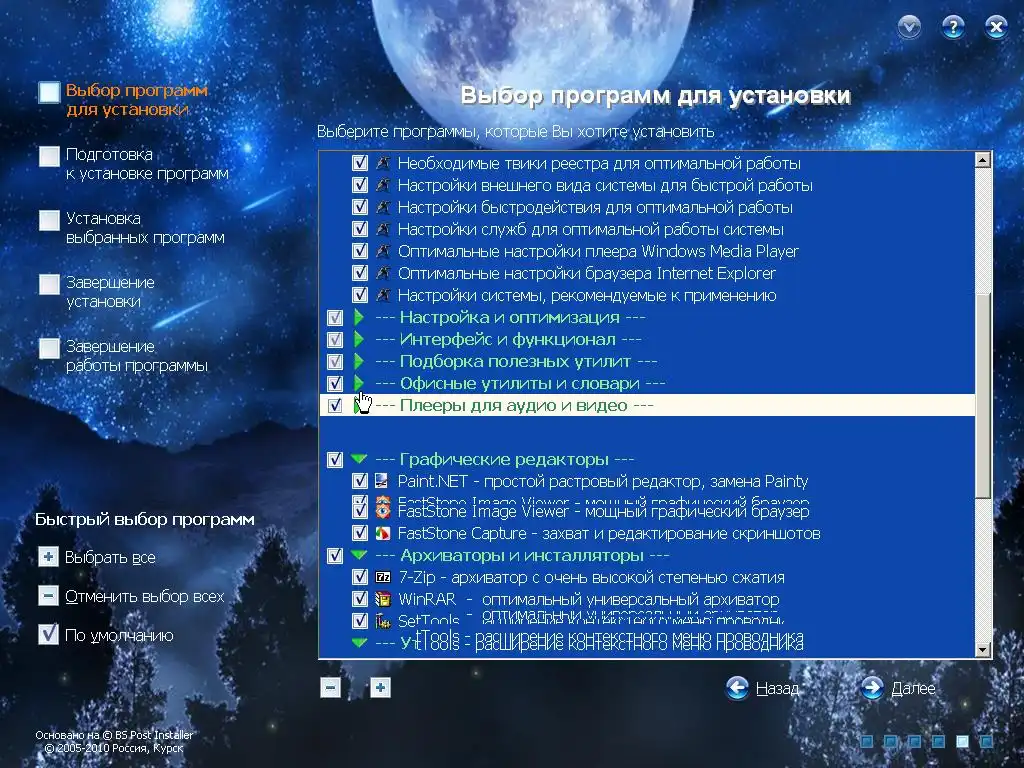Expand the Настройка и оптимизация group arrow
1024x768 pixels.
point(358,317)
